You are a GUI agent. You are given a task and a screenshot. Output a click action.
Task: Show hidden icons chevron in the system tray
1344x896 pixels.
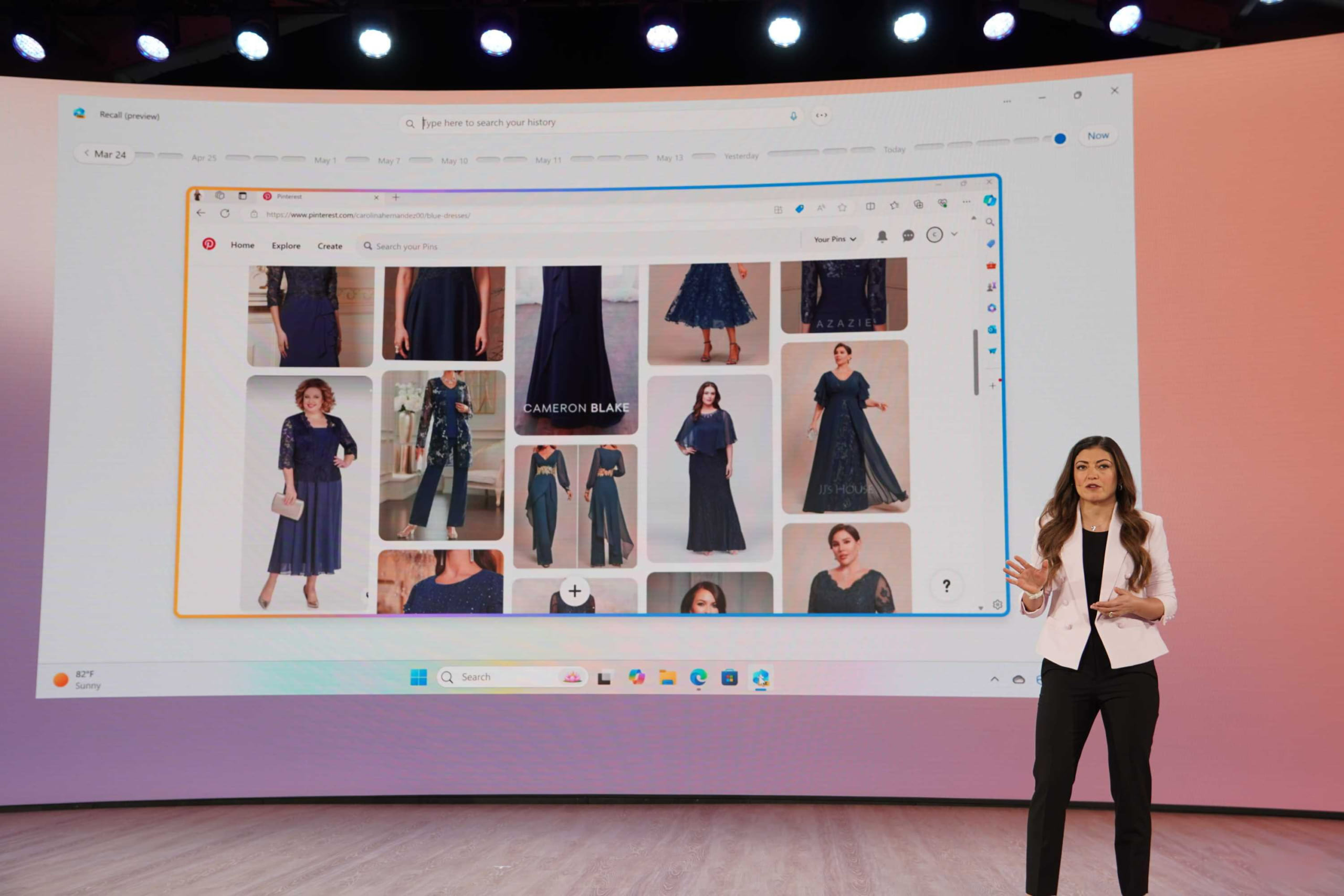(x=994, y=679)
